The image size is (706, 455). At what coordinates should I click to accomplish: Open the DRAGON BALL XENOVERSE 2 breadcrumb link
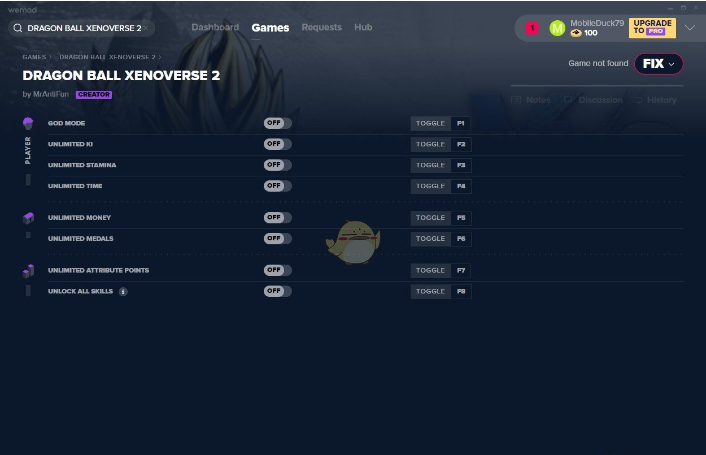[x=107, y=57]
